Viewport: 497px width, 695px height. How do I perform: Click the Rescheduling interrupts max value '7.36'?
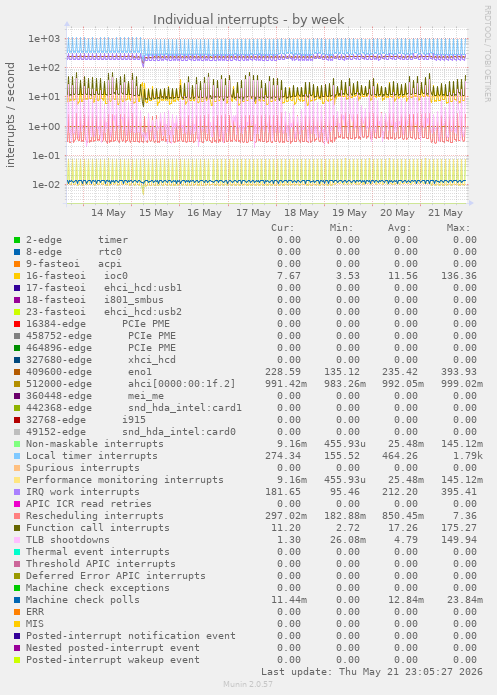pyautogui.click(x=465, y=516)
